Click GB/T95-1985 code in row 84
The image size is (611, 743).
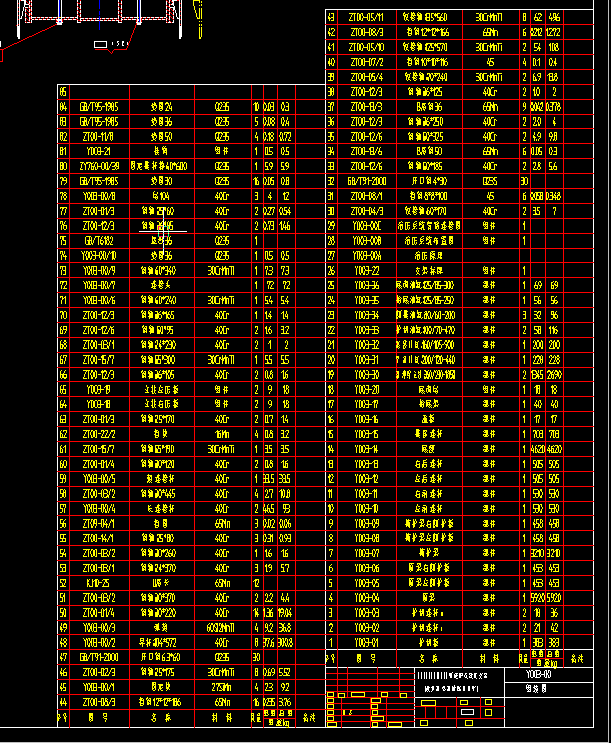pos(99,107)
